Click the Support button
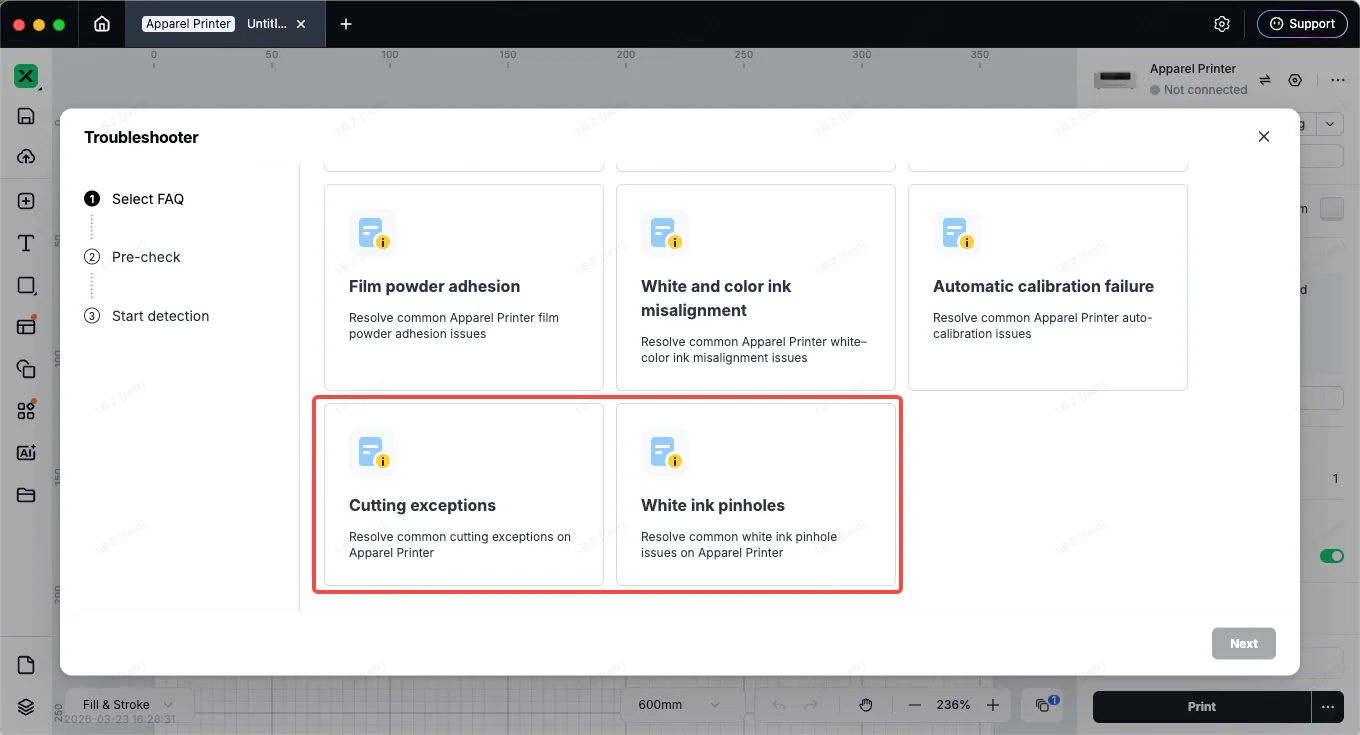Image resolution: width=1360 pixels, height=735 pixels. click(1302, 24)
